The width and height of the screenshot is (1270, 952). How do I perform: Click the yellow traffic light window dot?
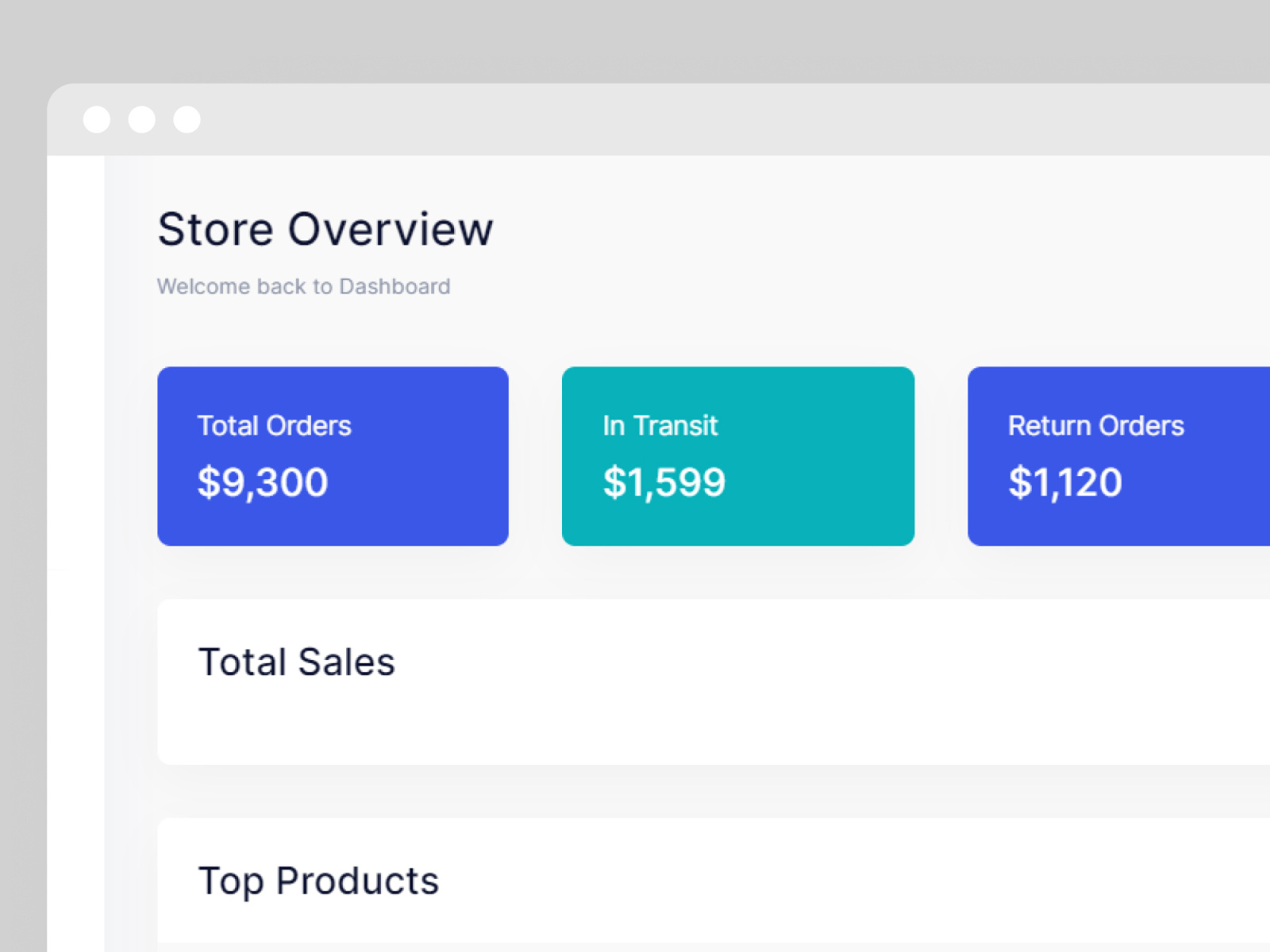pos(143,119)
